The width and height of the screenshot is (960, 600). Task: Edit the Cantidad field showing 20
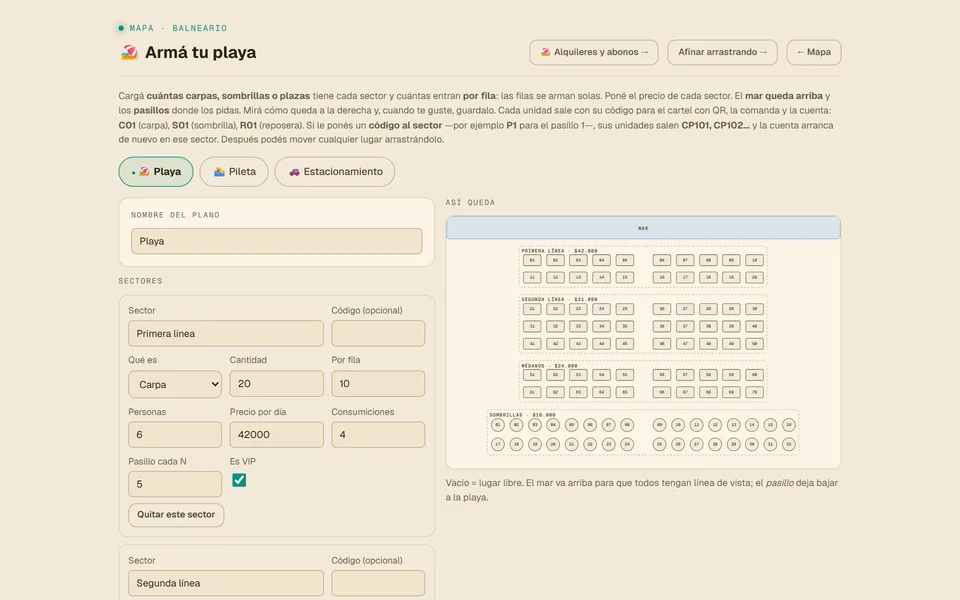pyautogui.click(x=277, y=384)
